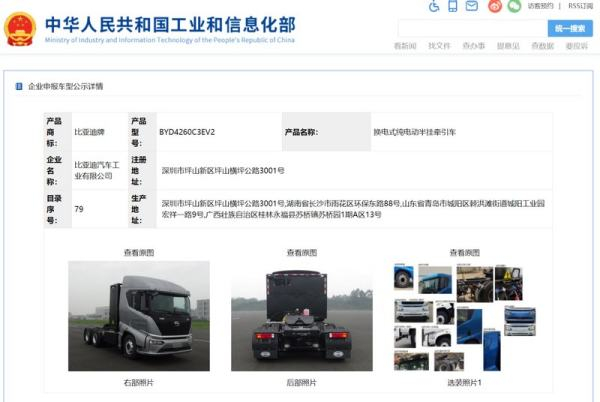Open the RSS订阅 link
Screen dimensions: 600x402
coord(580,6)
